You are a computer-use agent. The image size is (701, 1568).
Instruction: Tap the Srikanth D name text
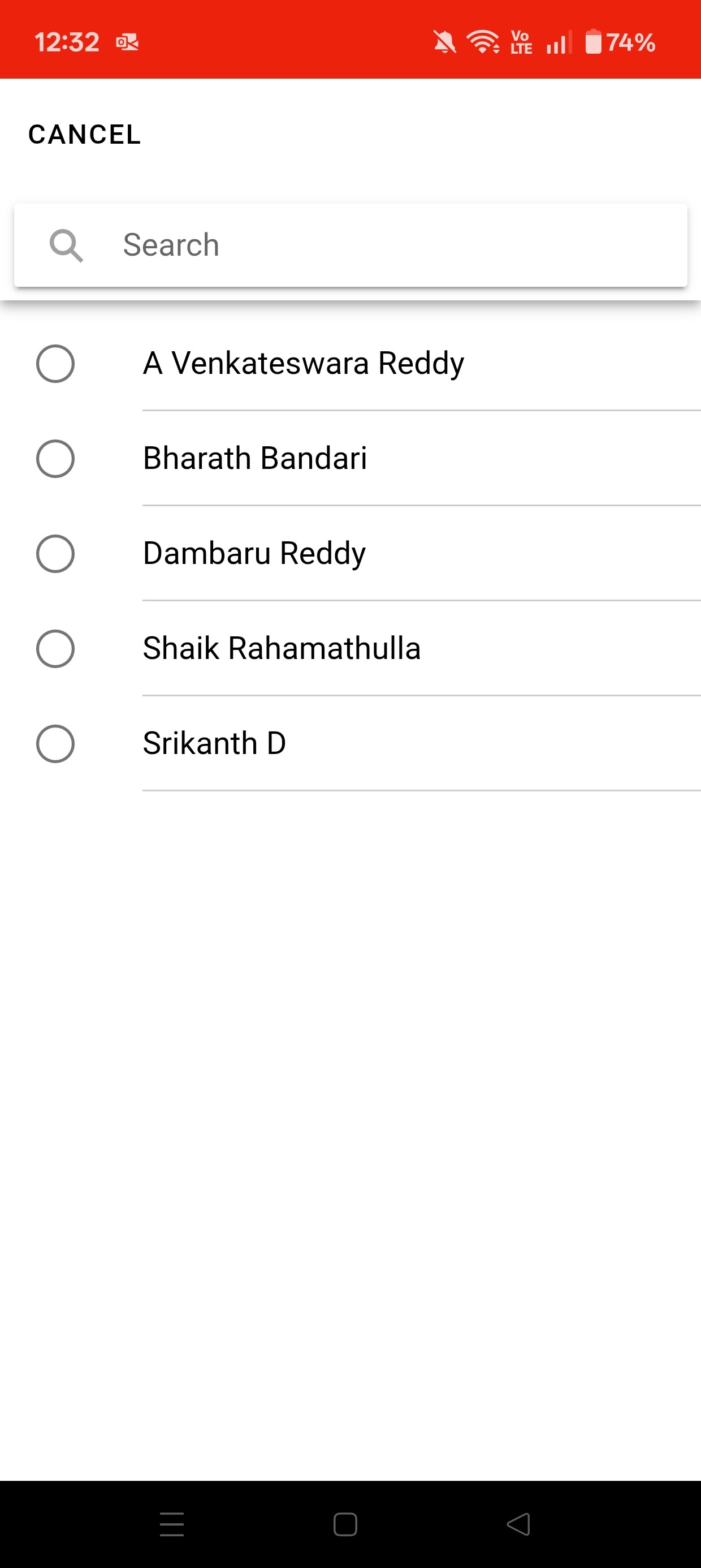(x=214, y=743)
